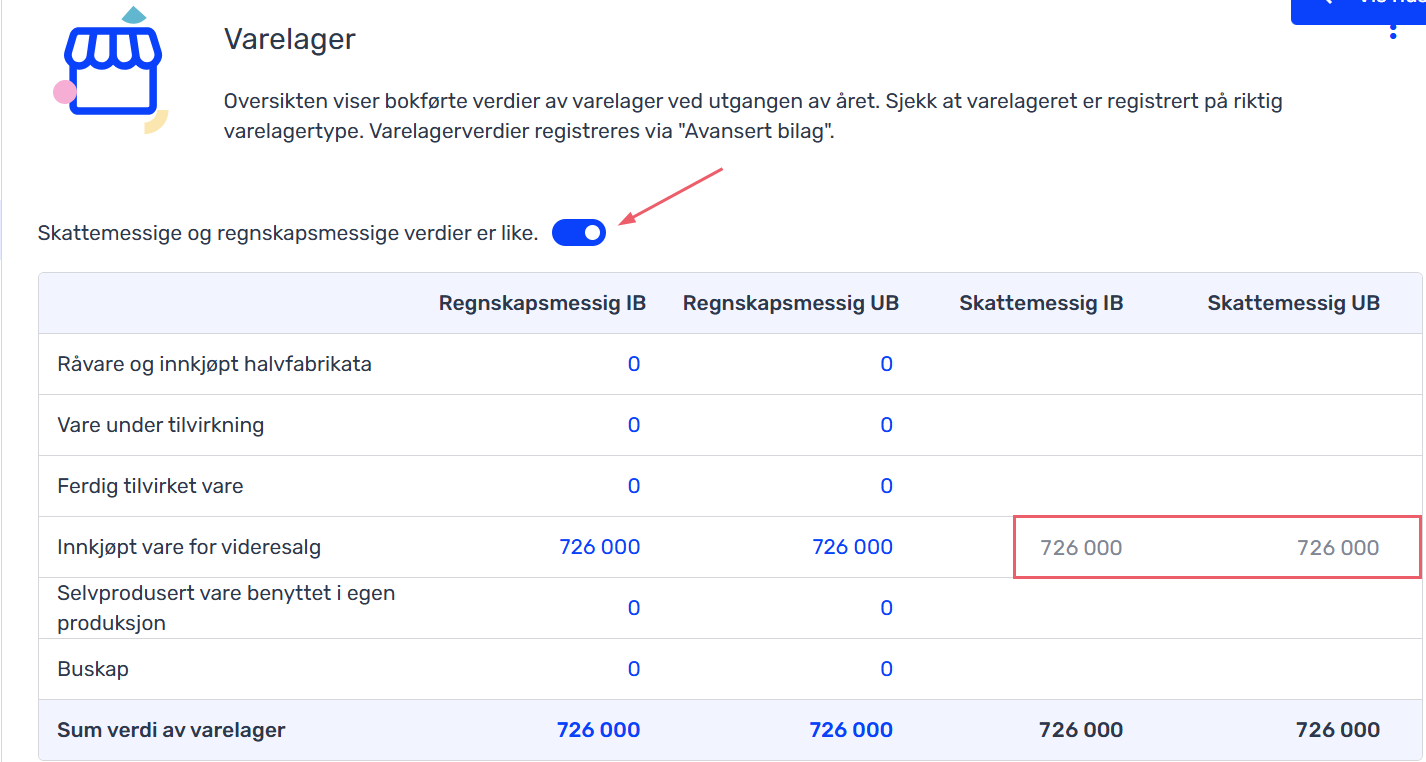
Task: Select the Sum verdi av varelager label
Action: tap(171, 730)
